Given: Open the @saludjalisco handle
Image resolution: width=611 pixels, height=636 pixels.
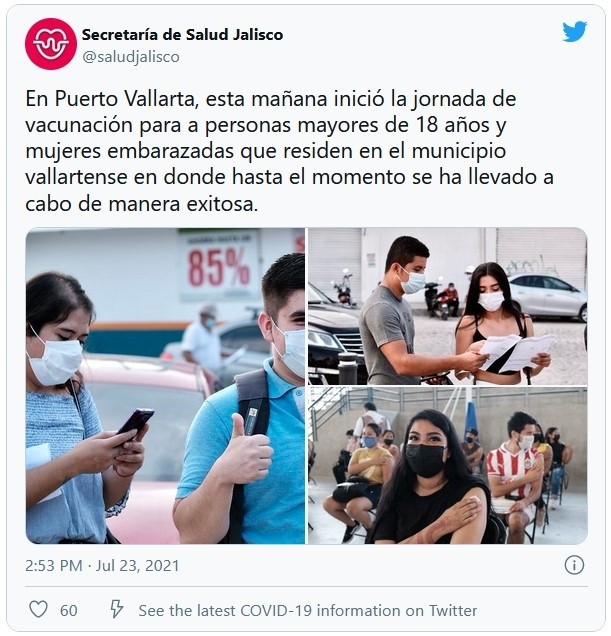Looking at the screenshot, I should (x=131, y=57).
